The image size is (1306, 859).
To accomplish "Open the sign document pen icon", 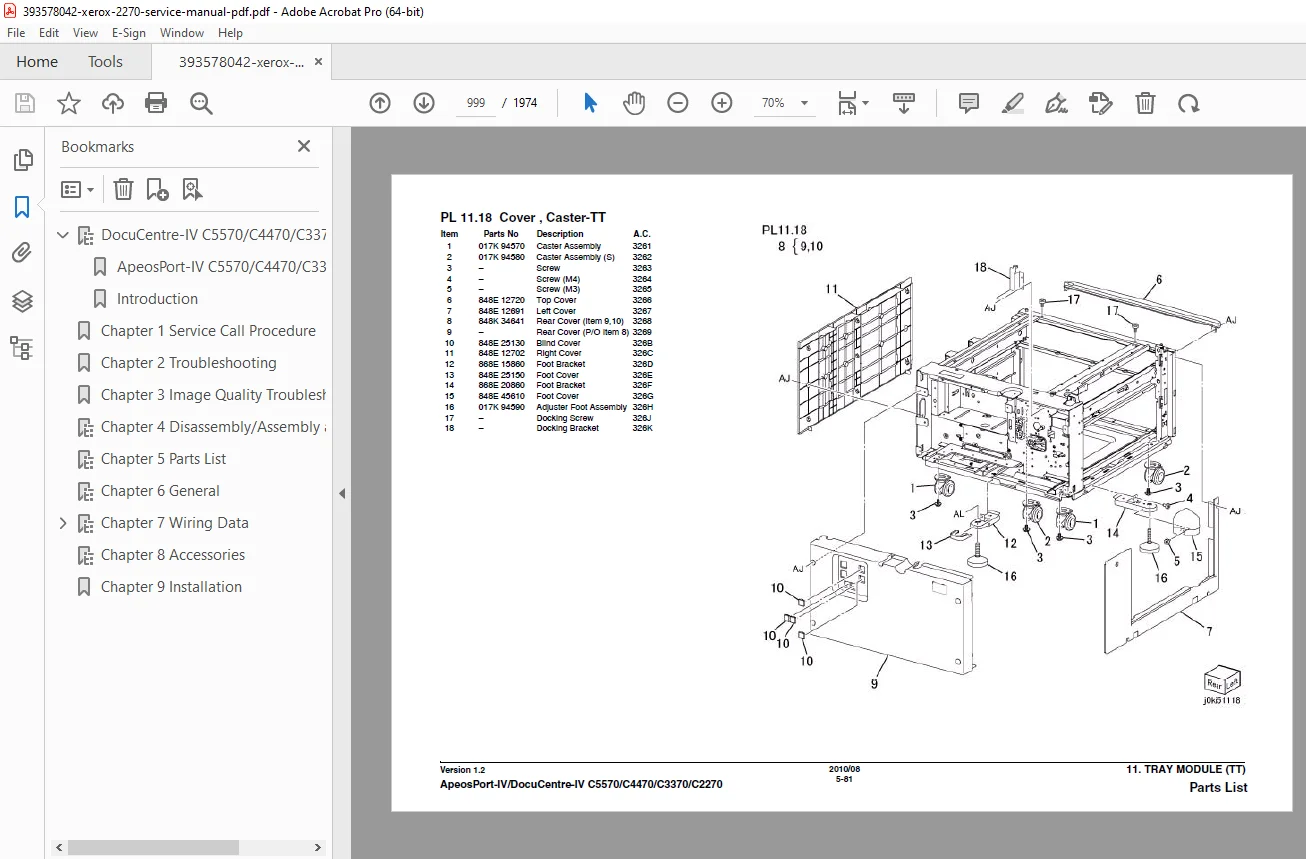I will click(x=1056, y=103).
